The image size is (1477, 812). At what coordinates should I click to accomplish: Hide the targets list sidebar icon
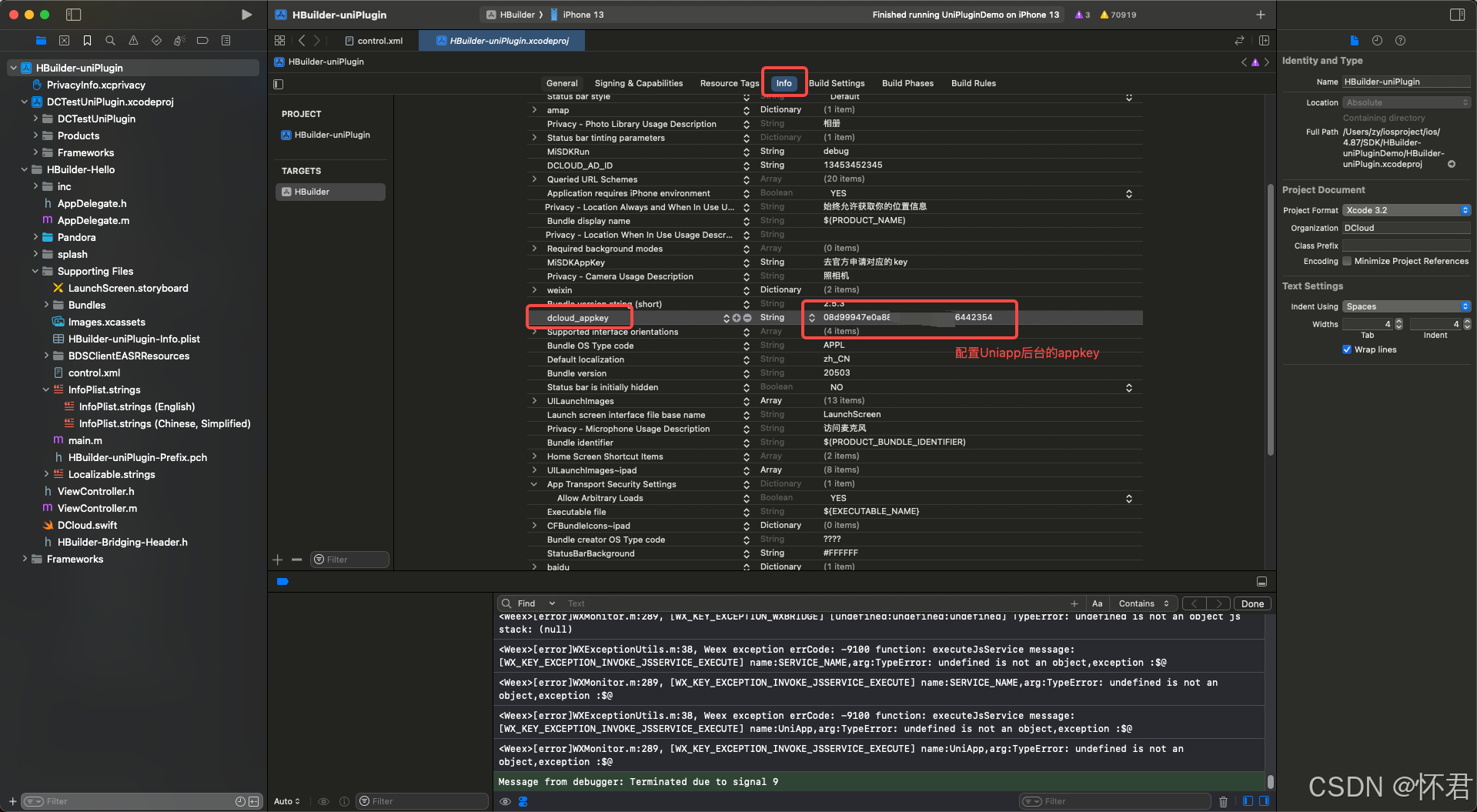pos(279,84)
